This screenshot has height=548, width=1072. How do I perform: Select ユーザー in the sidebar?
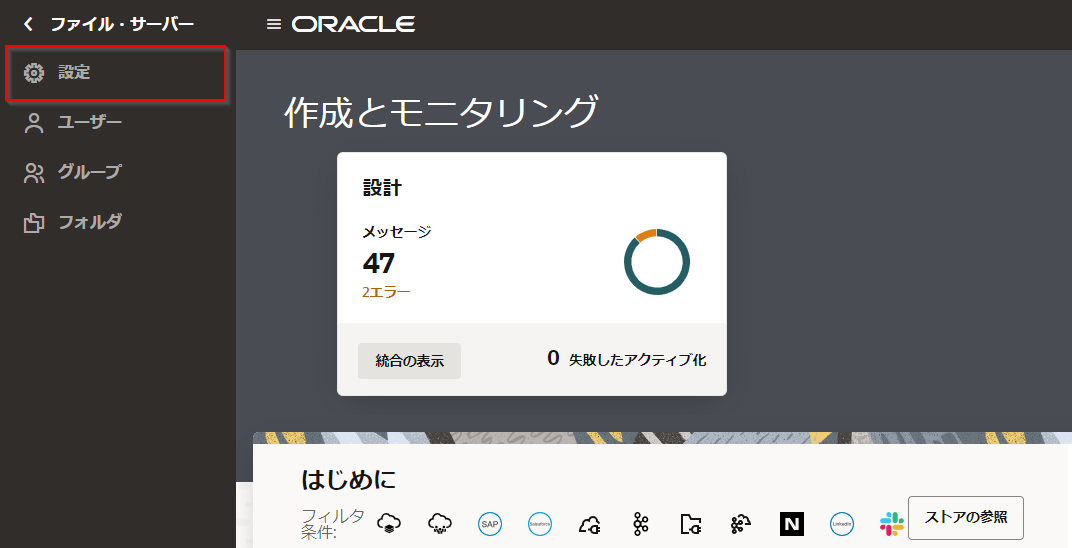pos(89,123)
